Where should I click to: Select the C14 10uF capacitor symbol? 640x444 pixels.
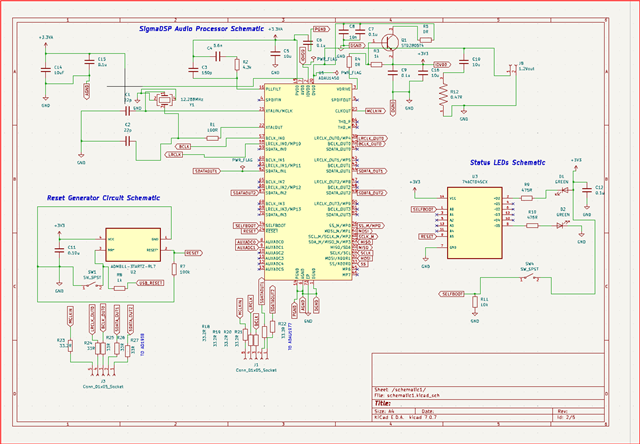[x=46, y=70]
